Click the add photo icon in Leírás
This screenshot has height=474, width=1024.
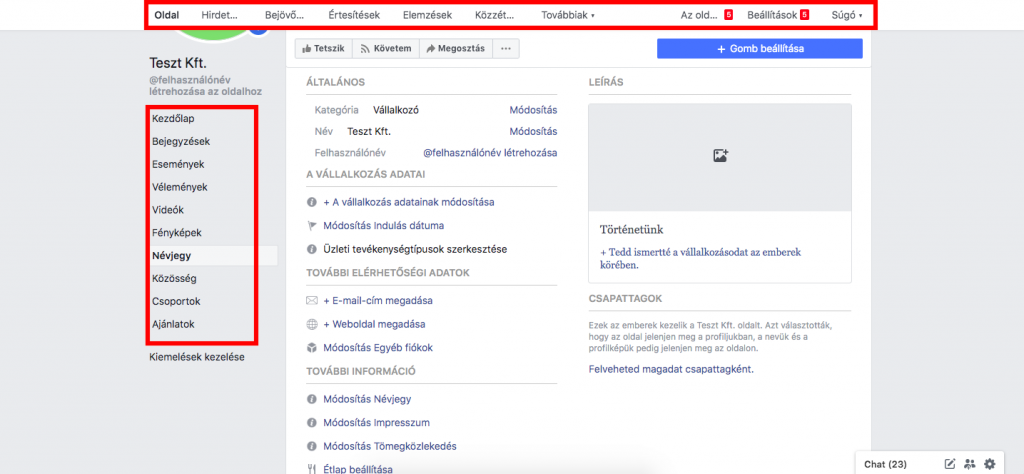click(x=720, y=156)
